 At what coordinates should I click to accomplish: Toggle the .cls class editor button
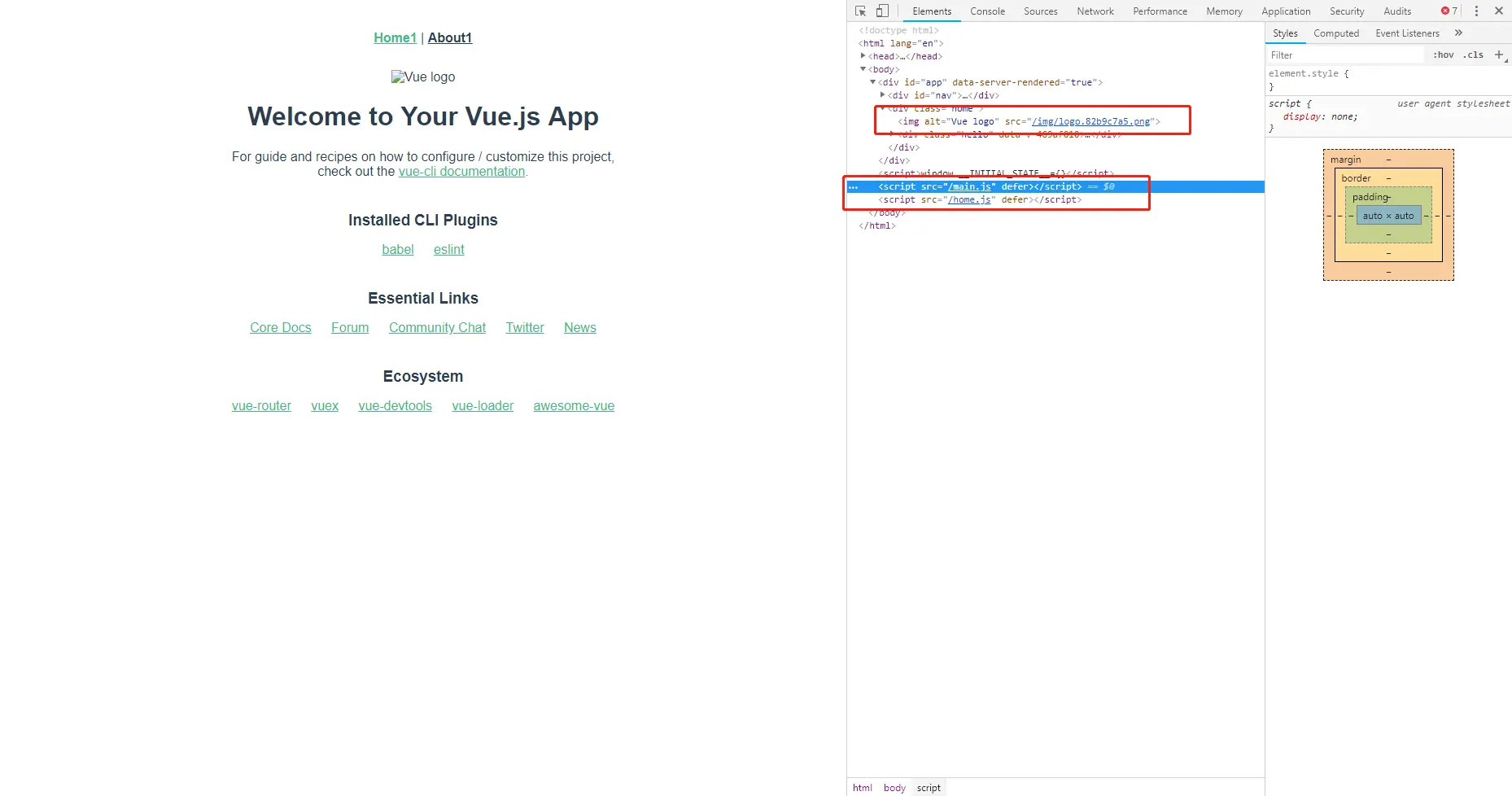tap(1473, 55)
